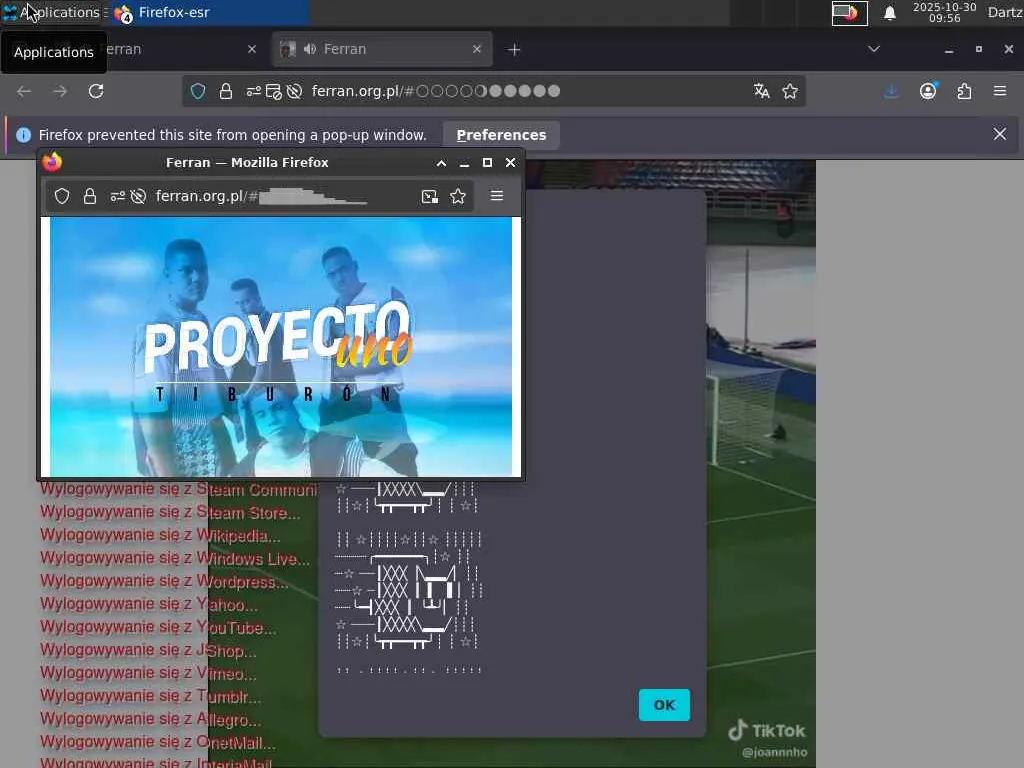Click the text 'Wylogowywanie się z YouTube...'
This screenshot has width=1024, height=768.
click(158, 627)
